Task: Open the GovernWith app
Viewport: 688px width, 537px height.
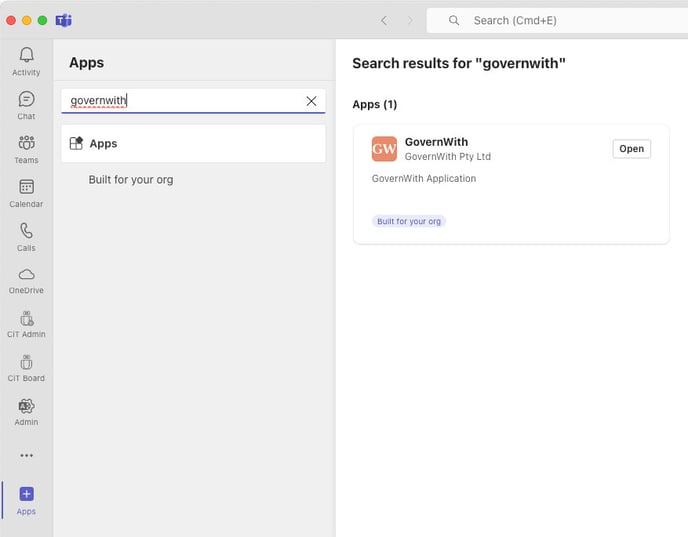Action: point(631,149)
